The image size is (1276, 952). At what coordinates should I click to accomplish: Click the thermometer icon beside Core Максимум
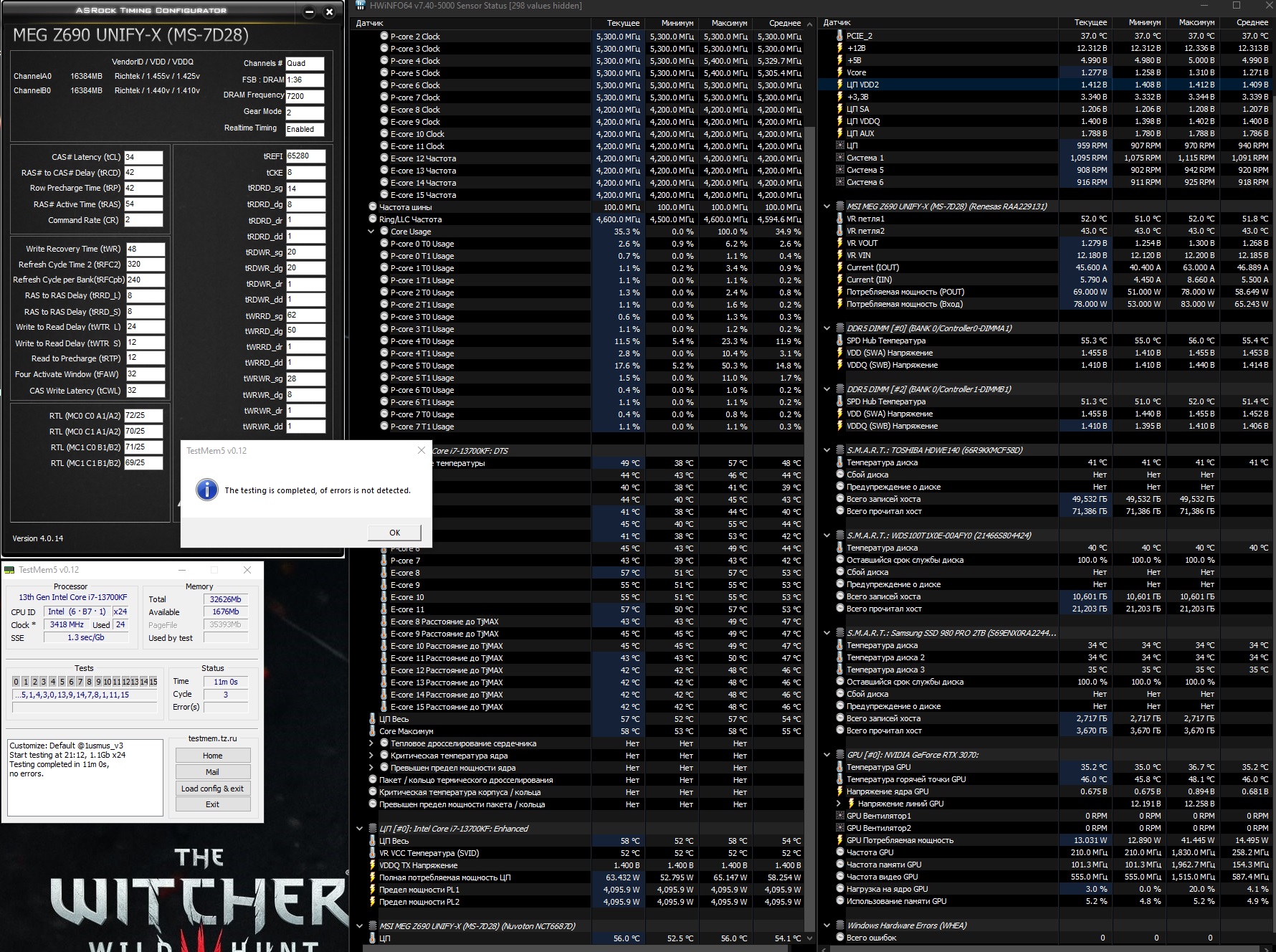[x=373, y=731]
